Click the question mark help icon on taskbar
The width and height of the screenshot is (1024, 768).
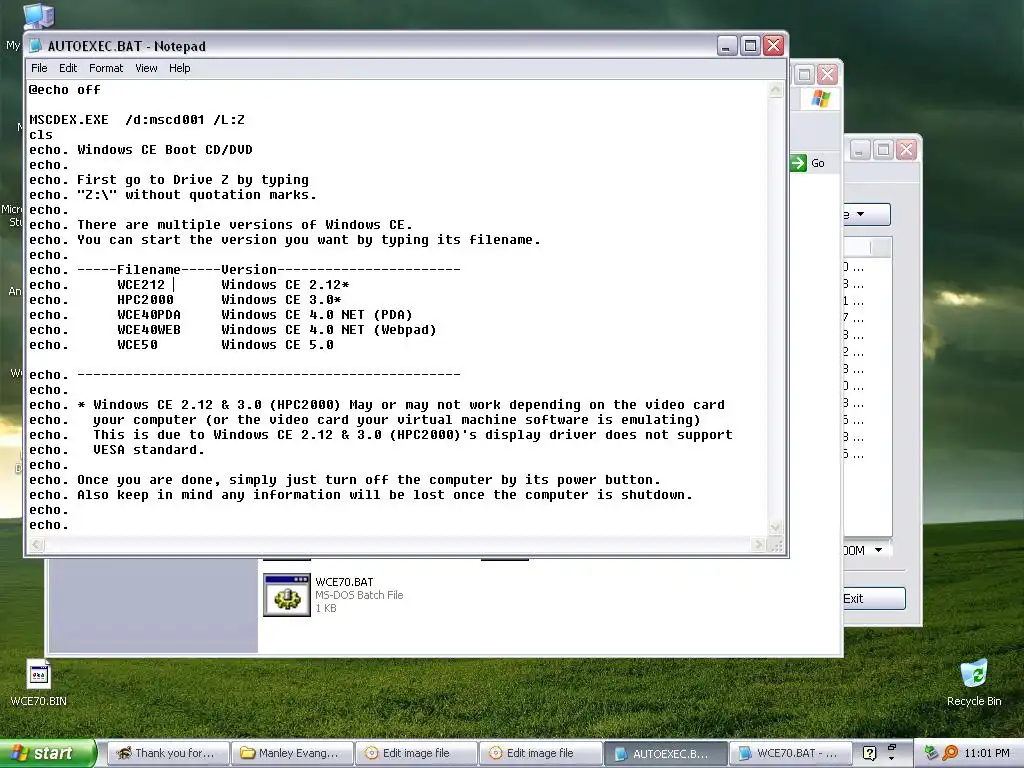pos(869,754)
